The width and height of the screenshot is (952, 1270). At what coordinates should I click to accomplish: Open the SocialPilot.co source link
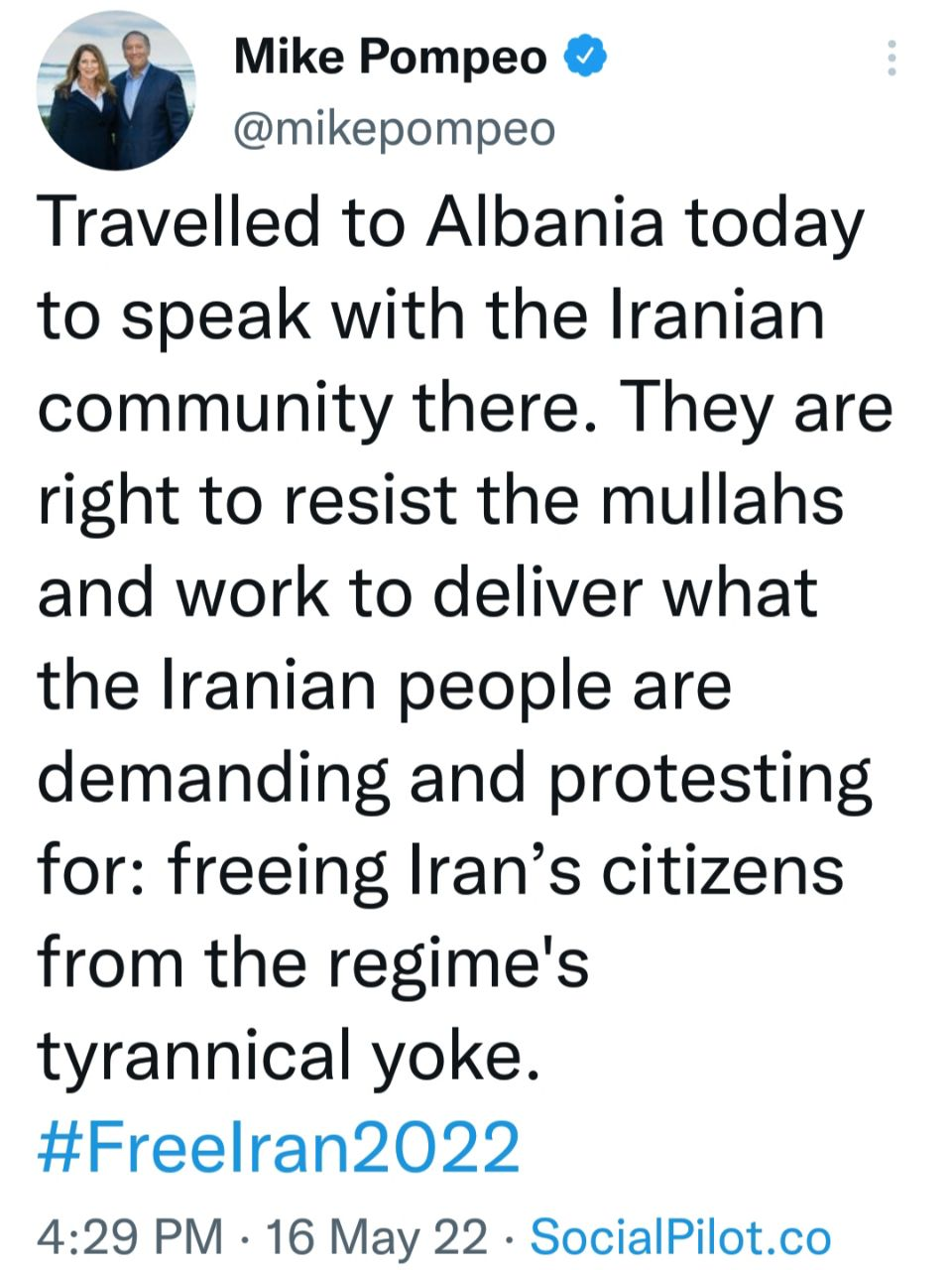(680, 1237)
